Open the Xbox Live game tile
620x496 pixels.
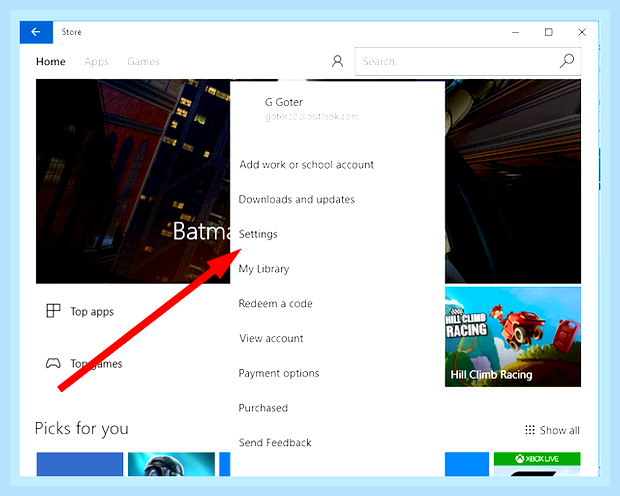[537, 464]
